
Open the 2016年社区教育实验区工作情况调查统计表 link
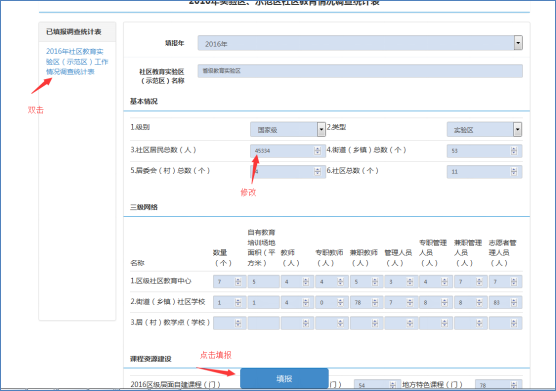click(77, 61)
